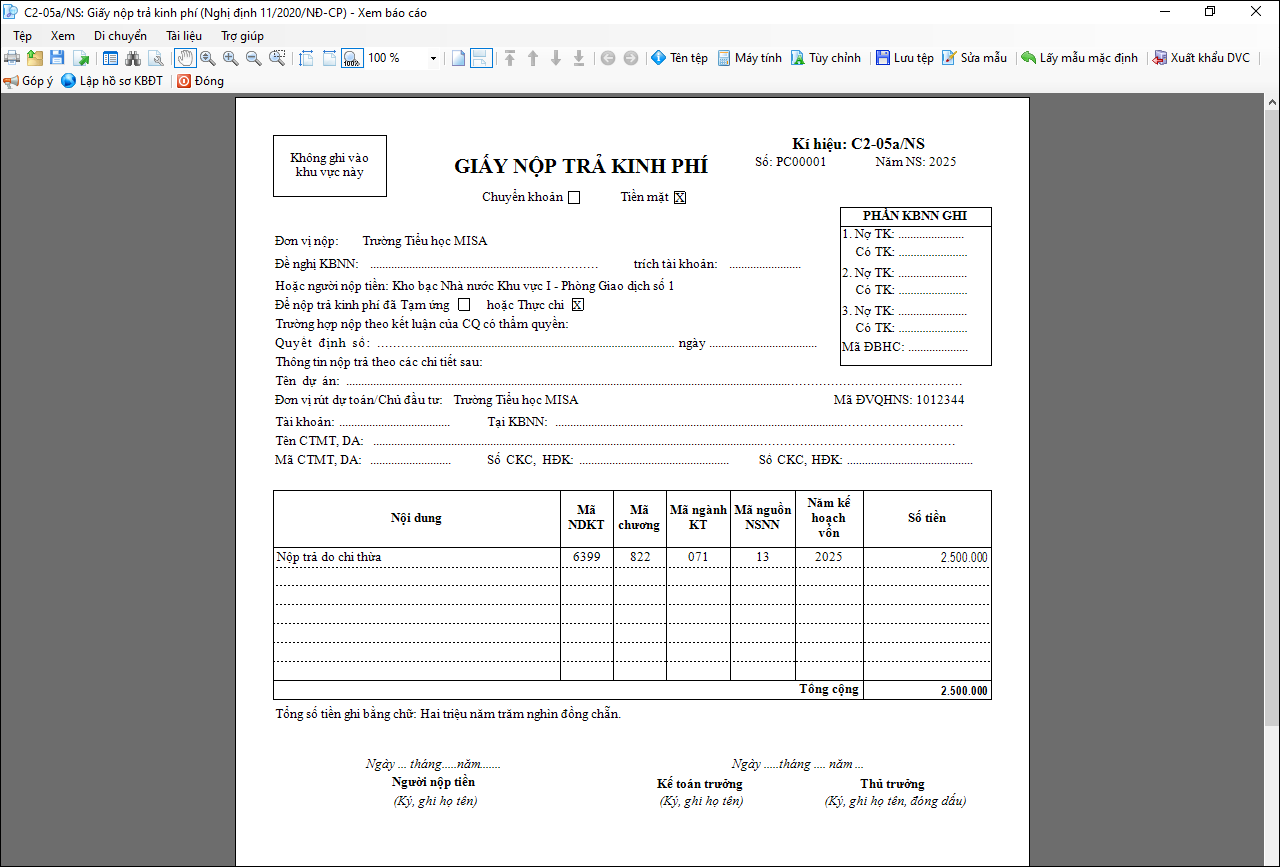Click Xuất khẩu DVC export button

1201,58
